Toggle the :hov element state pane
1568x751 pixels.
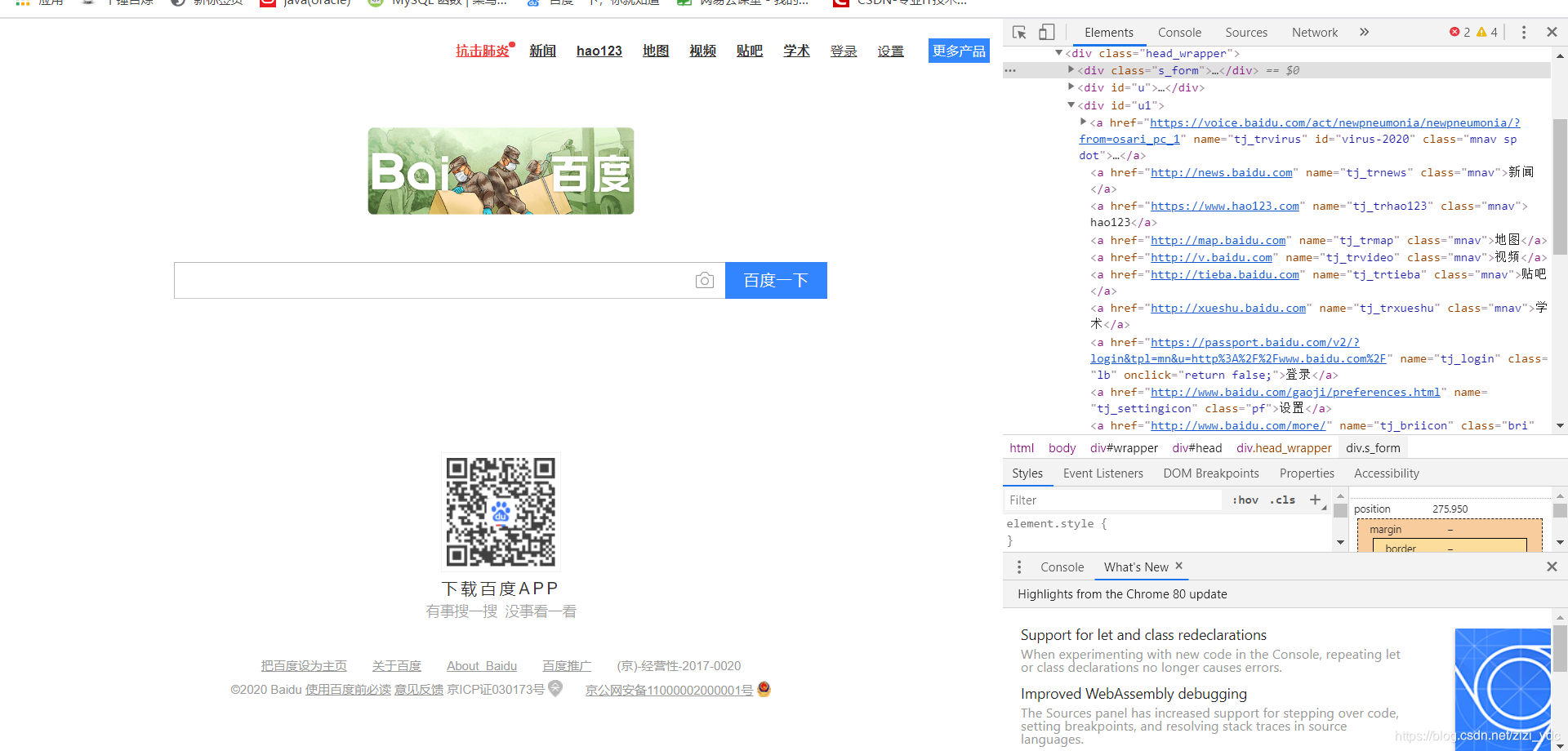pos(1245,500)
